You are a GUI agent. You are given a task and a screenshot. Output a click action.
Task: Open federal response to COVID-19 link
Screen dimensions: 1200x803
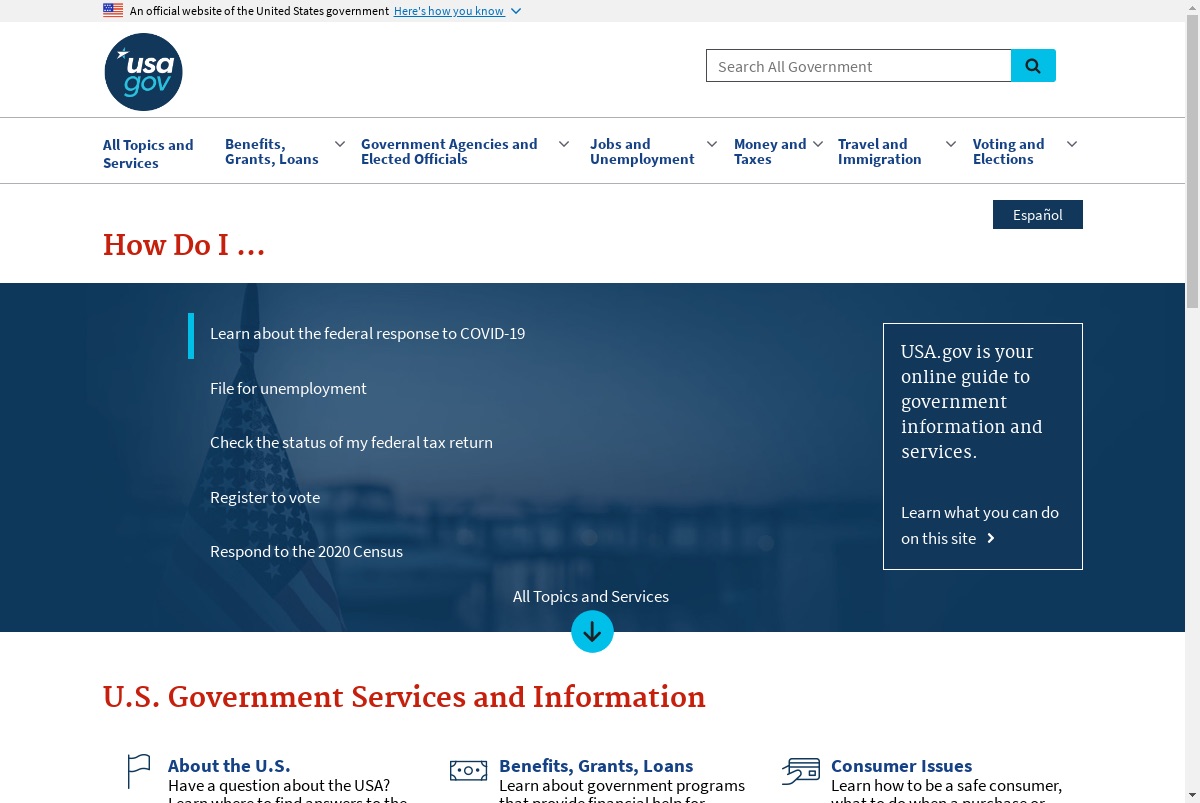pyautogui.click(x=367, y=334)
